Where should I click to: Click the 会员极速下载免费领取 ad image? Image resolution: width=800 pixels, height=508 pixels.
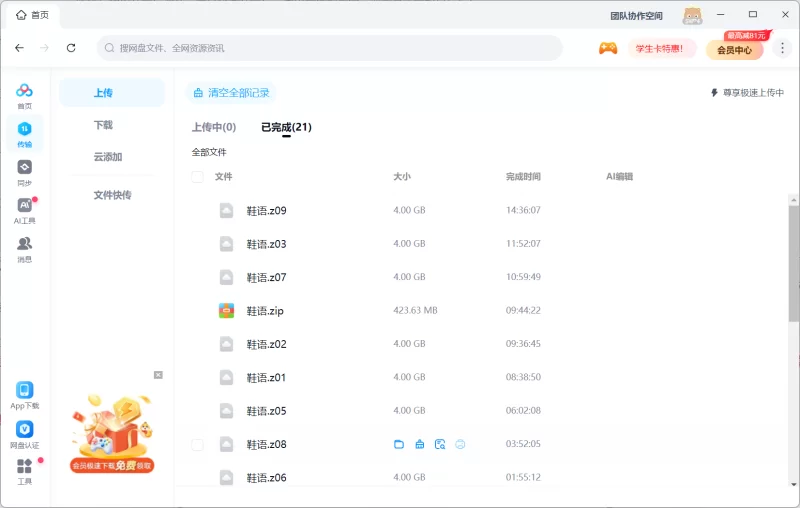pyautogui.click(x=112, y=433)
